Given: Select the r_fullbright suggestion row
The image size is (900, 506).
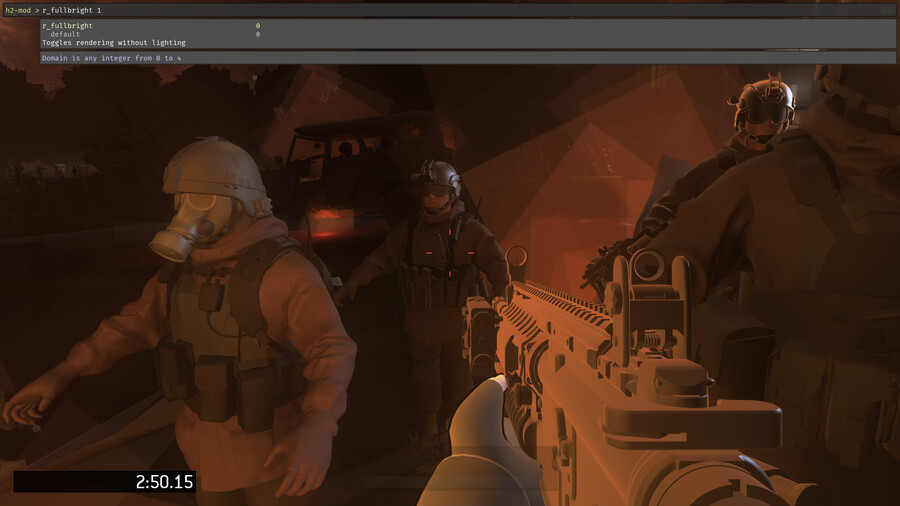Looking at the screenshot, I should [x=468, y=25].
